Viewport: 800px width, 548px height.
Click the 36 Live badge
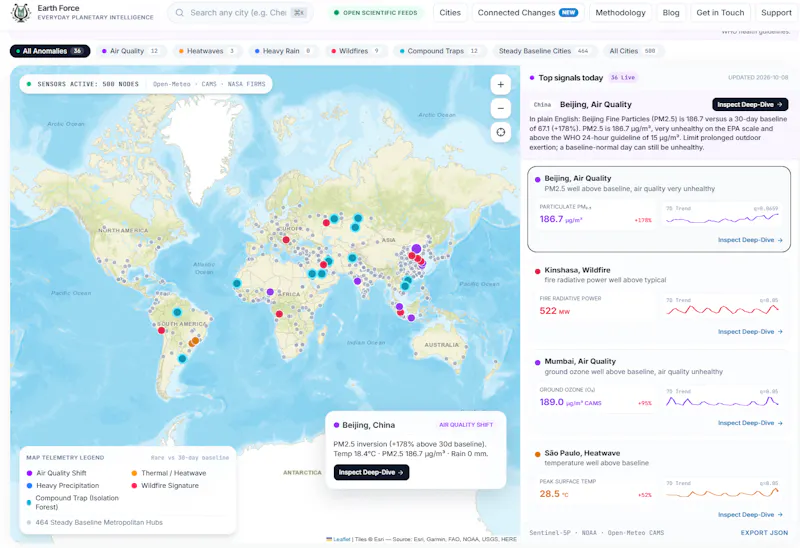pyautogui.click(x=623, y=78)
